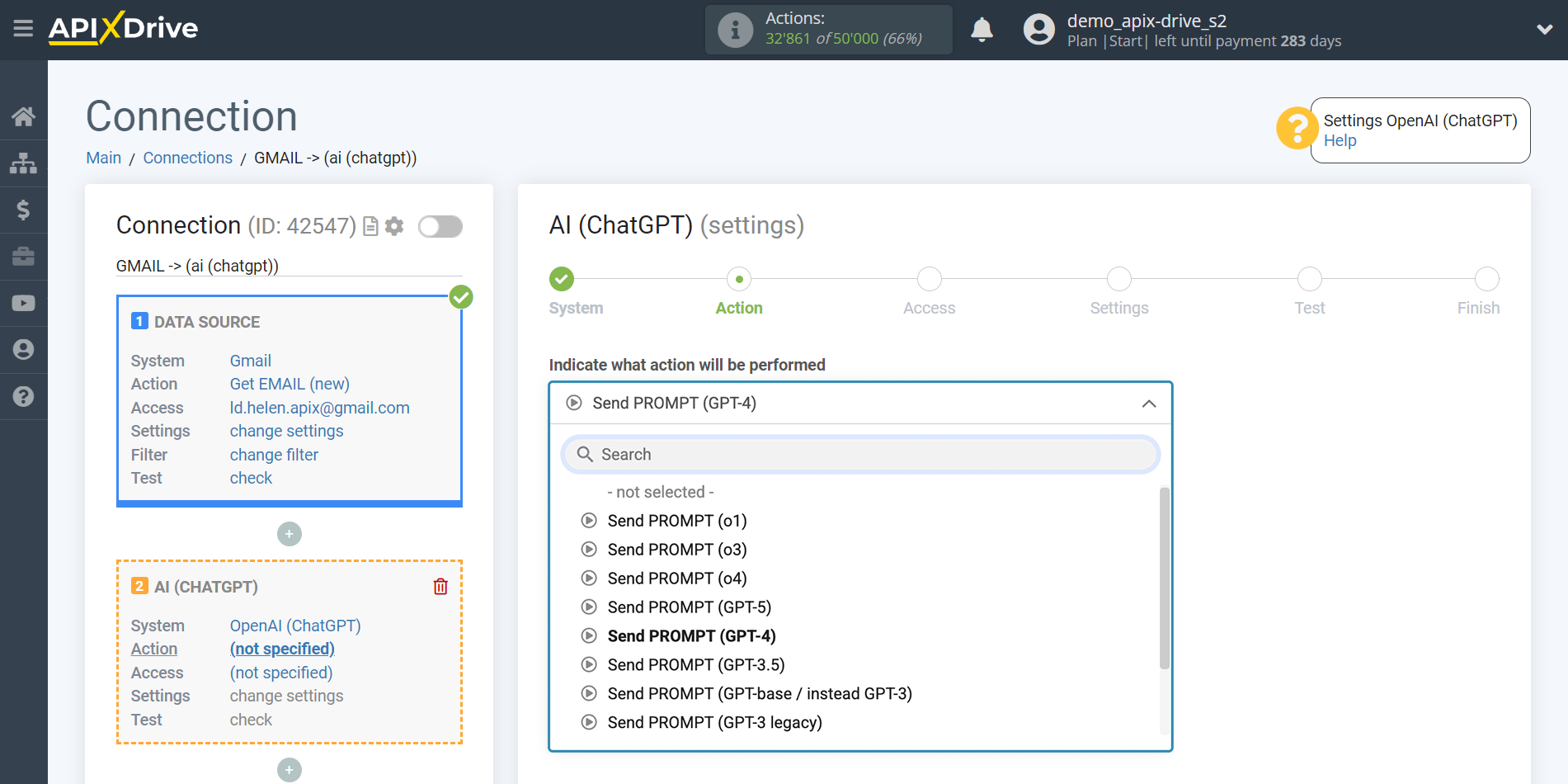
Task: Open change filter for the Gmail source
Action: [x=273, y=454]
